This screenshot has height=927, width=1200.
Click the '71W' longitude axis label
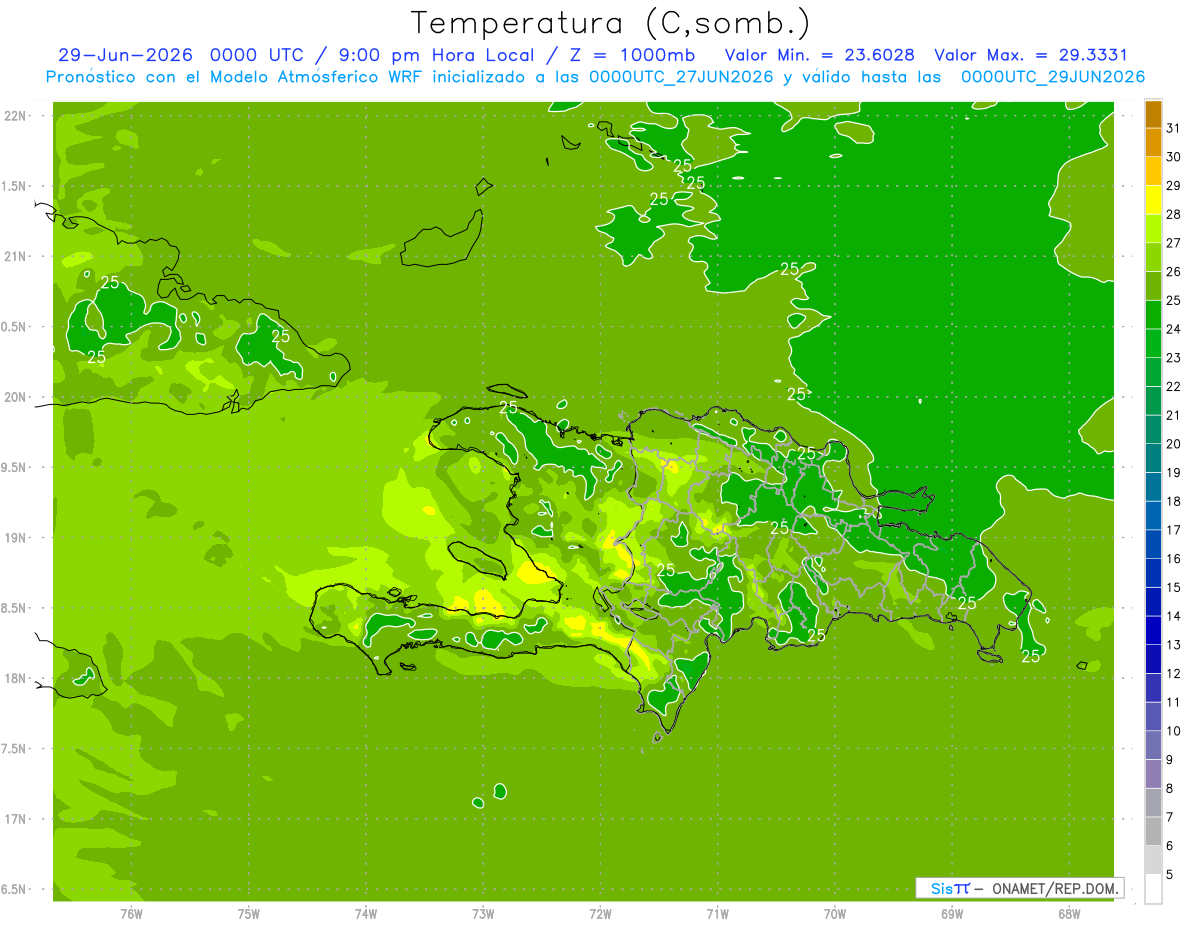click(x=717, y=914)
